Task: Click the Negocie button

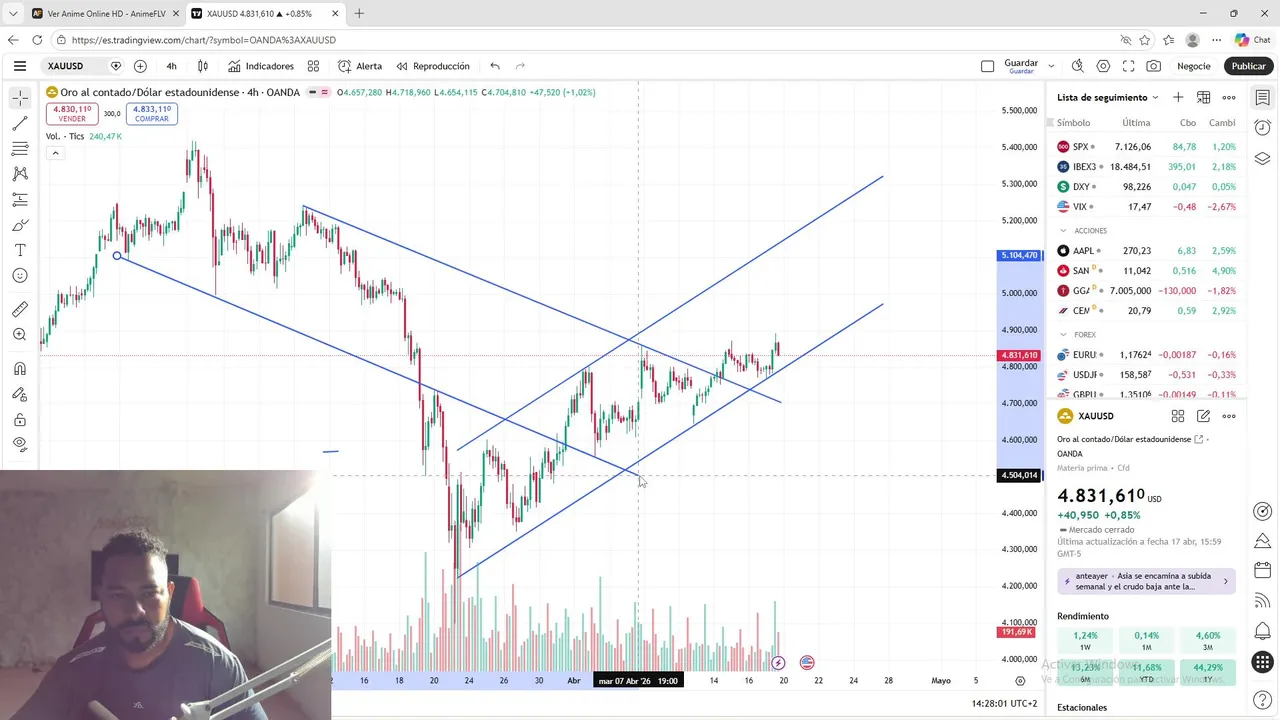Action: click(x=1193, y=66)
